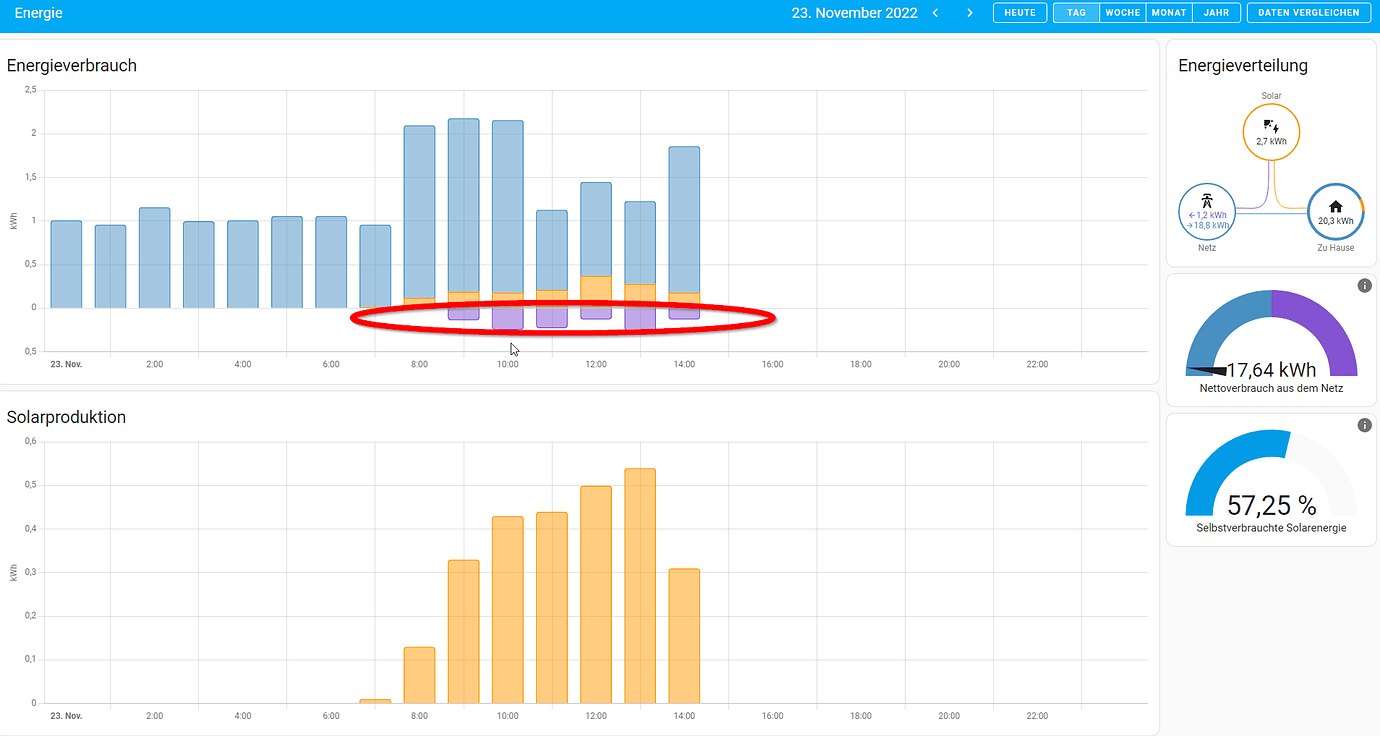Click the HEUTE button

(1019, 12)
